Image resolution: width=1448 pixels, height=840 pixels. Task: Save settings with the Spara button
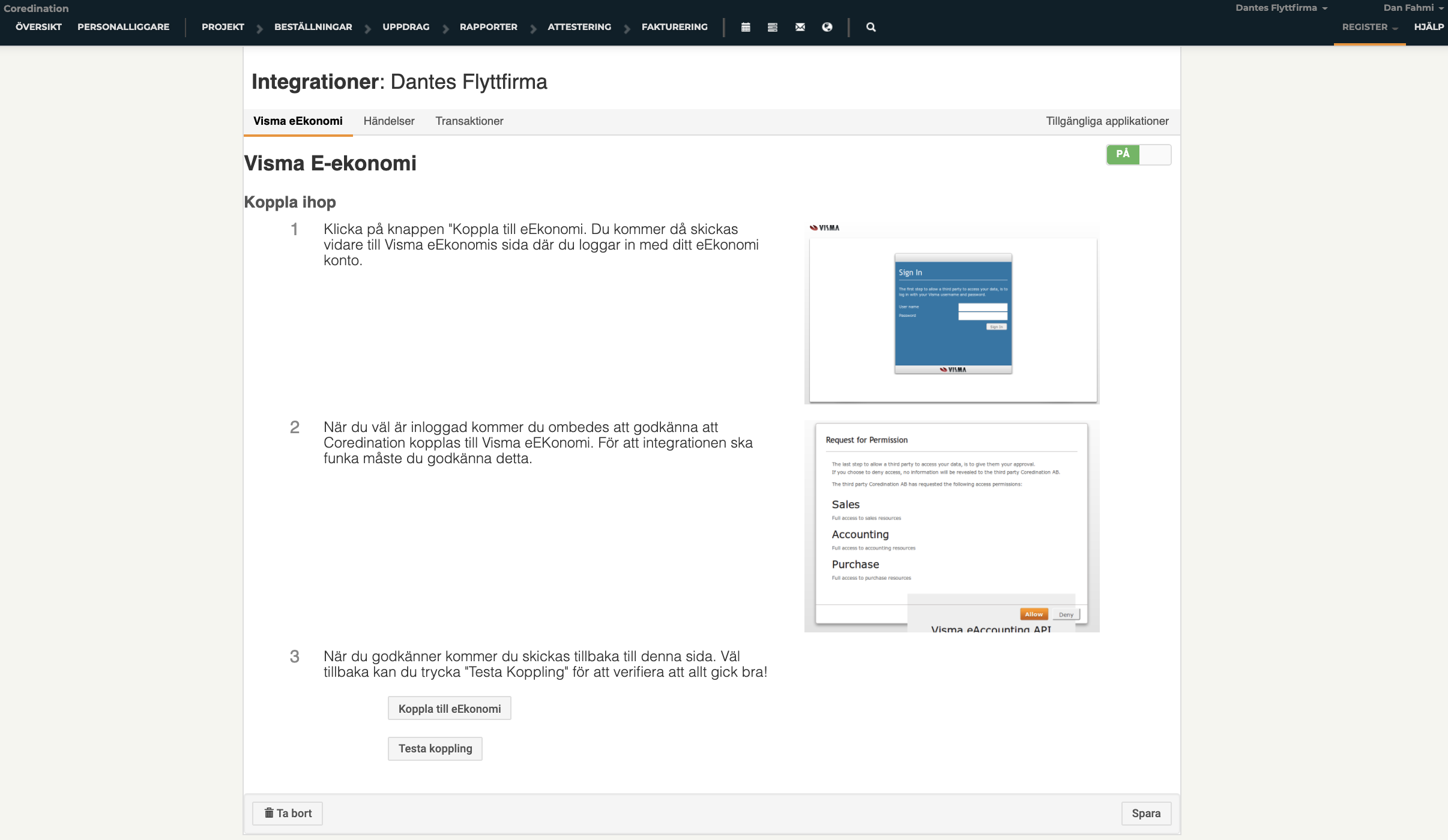(x=1145, y=813)
